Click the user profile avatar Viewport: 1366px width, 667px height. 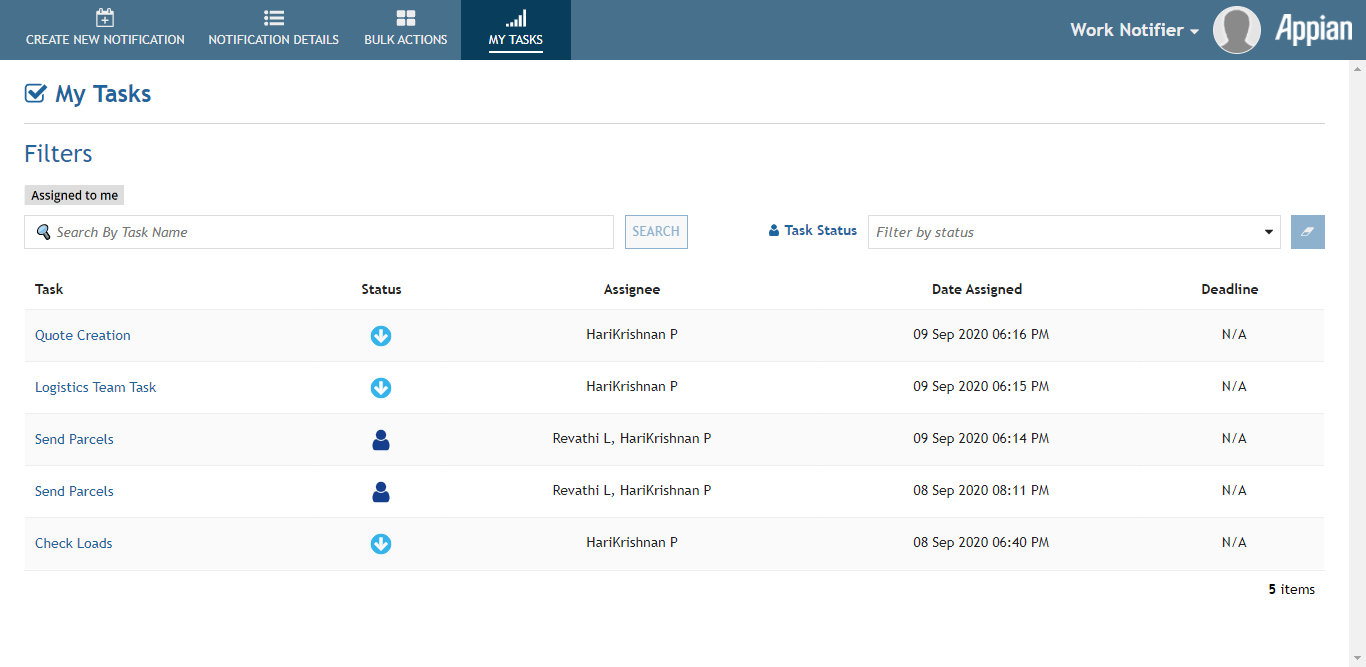[x=1236, y=30]
